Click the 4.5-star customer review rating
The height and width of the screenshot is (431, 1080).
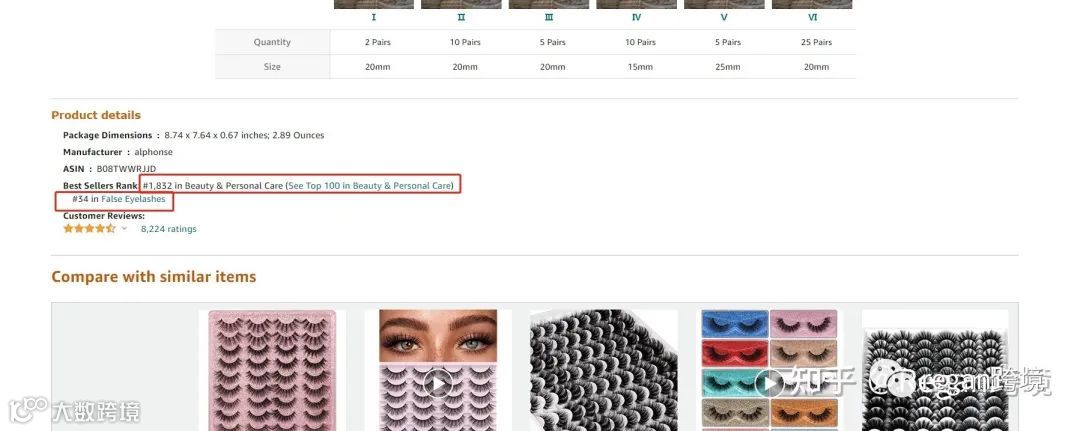click(90, 229)
